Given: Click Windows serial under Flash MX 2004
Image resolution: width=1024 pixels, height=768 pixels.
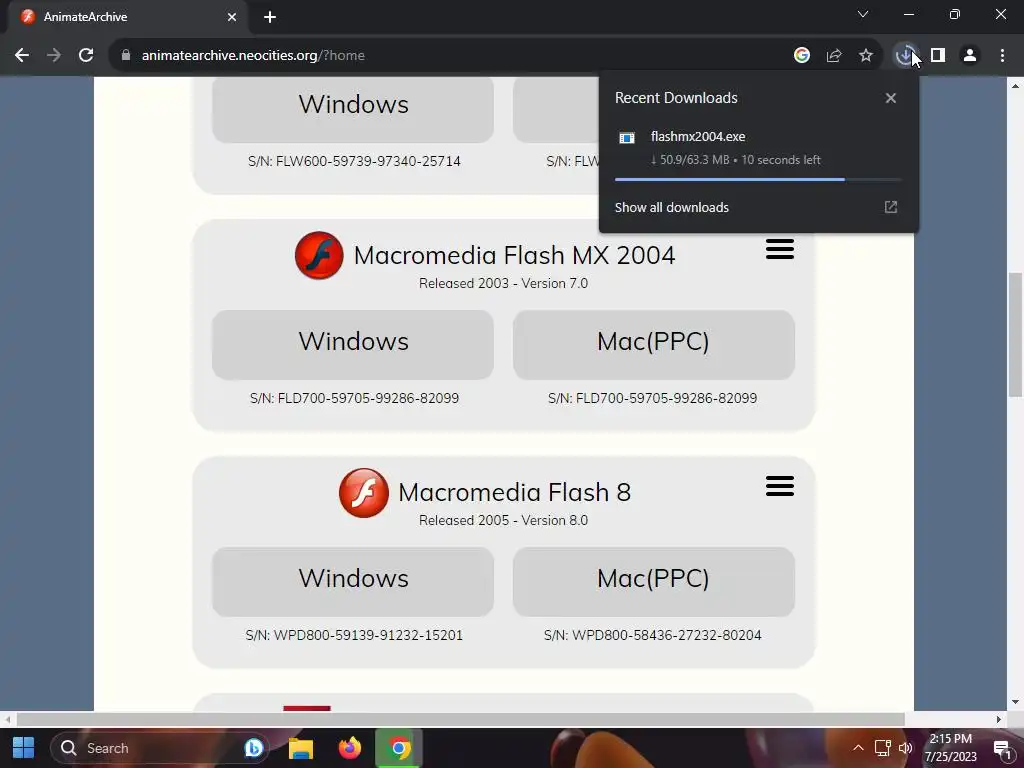Looking at the screenshot, I should point(354,398).
